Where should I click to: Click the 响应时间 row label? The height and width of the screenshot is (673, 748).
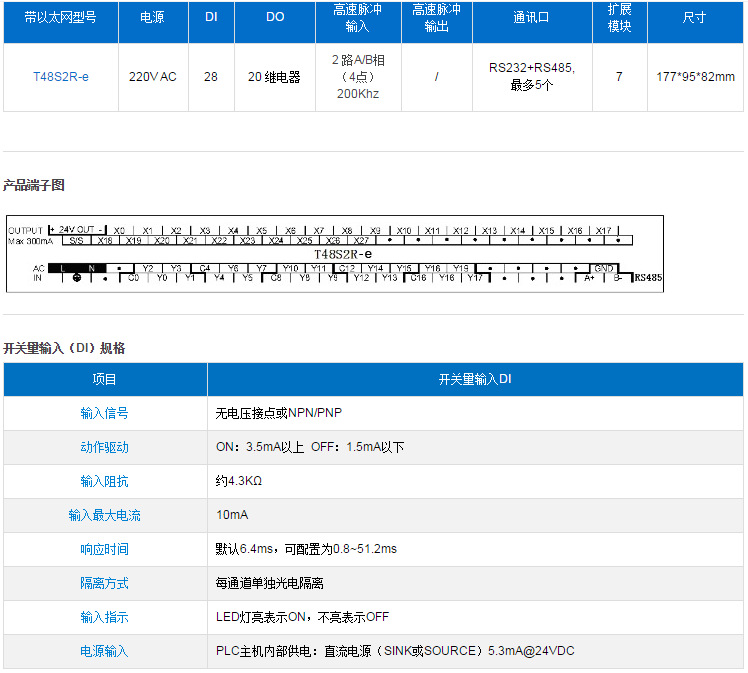tap(104, 549)
